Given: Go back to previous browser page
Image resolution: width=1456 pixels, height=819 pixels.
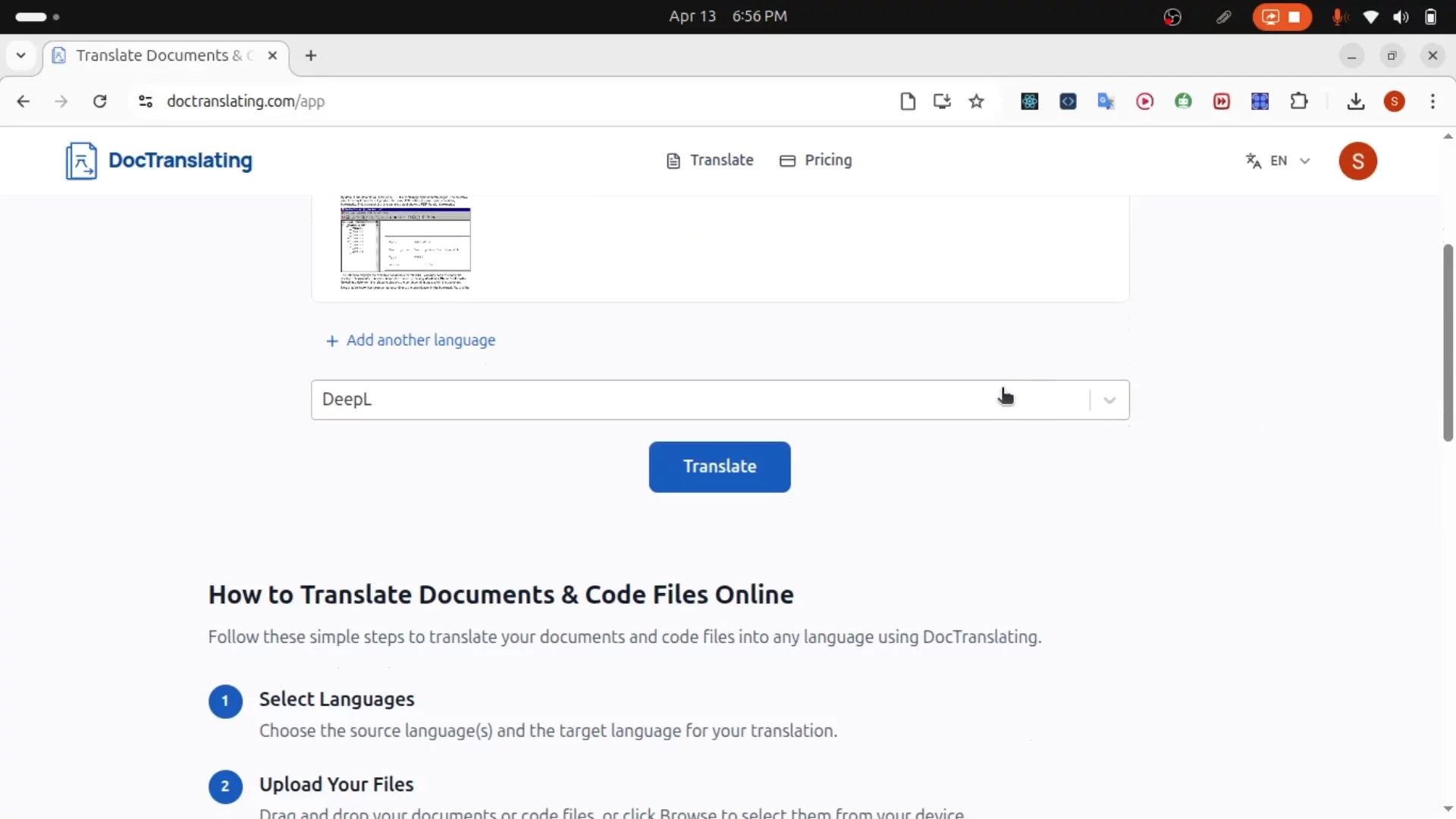Looking at the screenshot, I should [24, 102].
